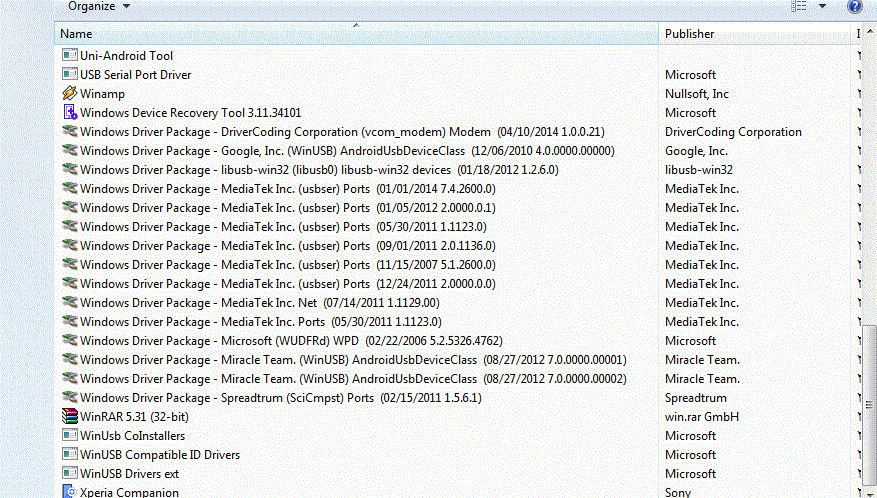Select libusb-win32 (libusb0) devices entry text
The width and height of the screenshot is (877, 498).
[x=319, y=170]
